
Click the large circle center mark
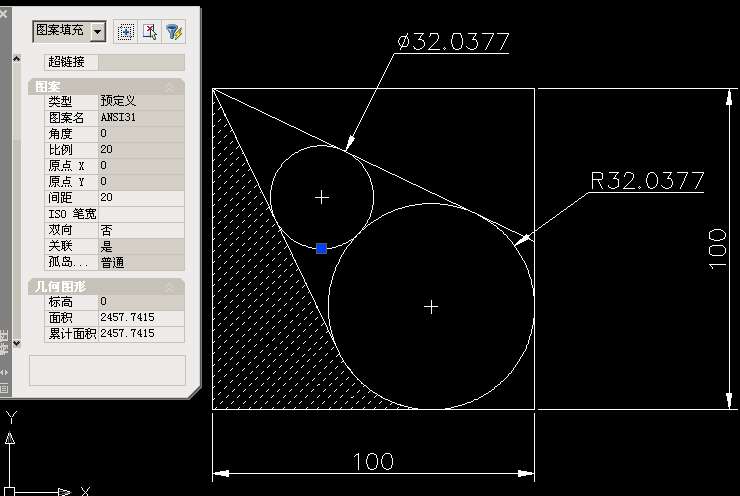[x=431, y=307]
